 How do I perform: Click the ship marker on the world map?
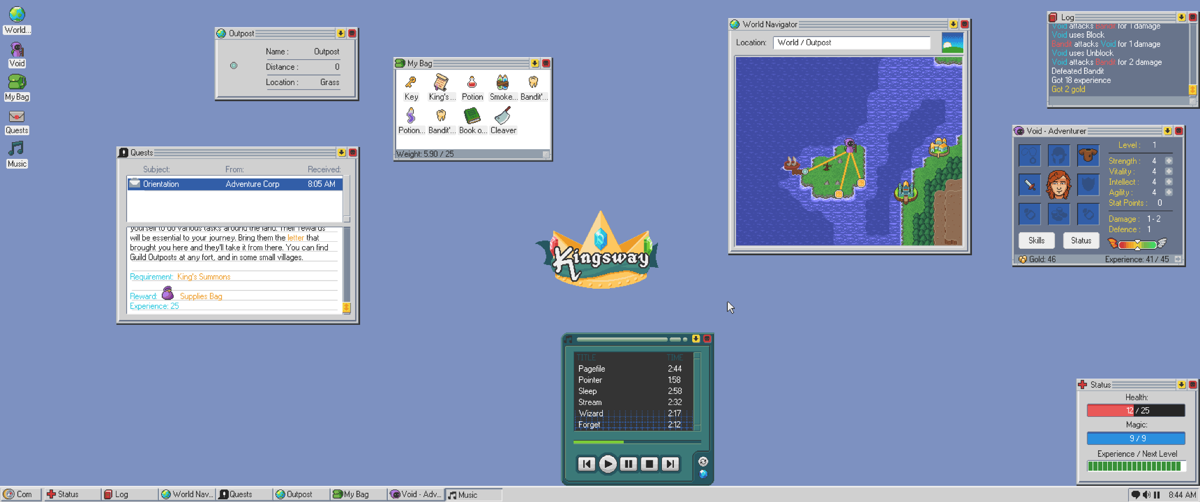click(793, 165)
